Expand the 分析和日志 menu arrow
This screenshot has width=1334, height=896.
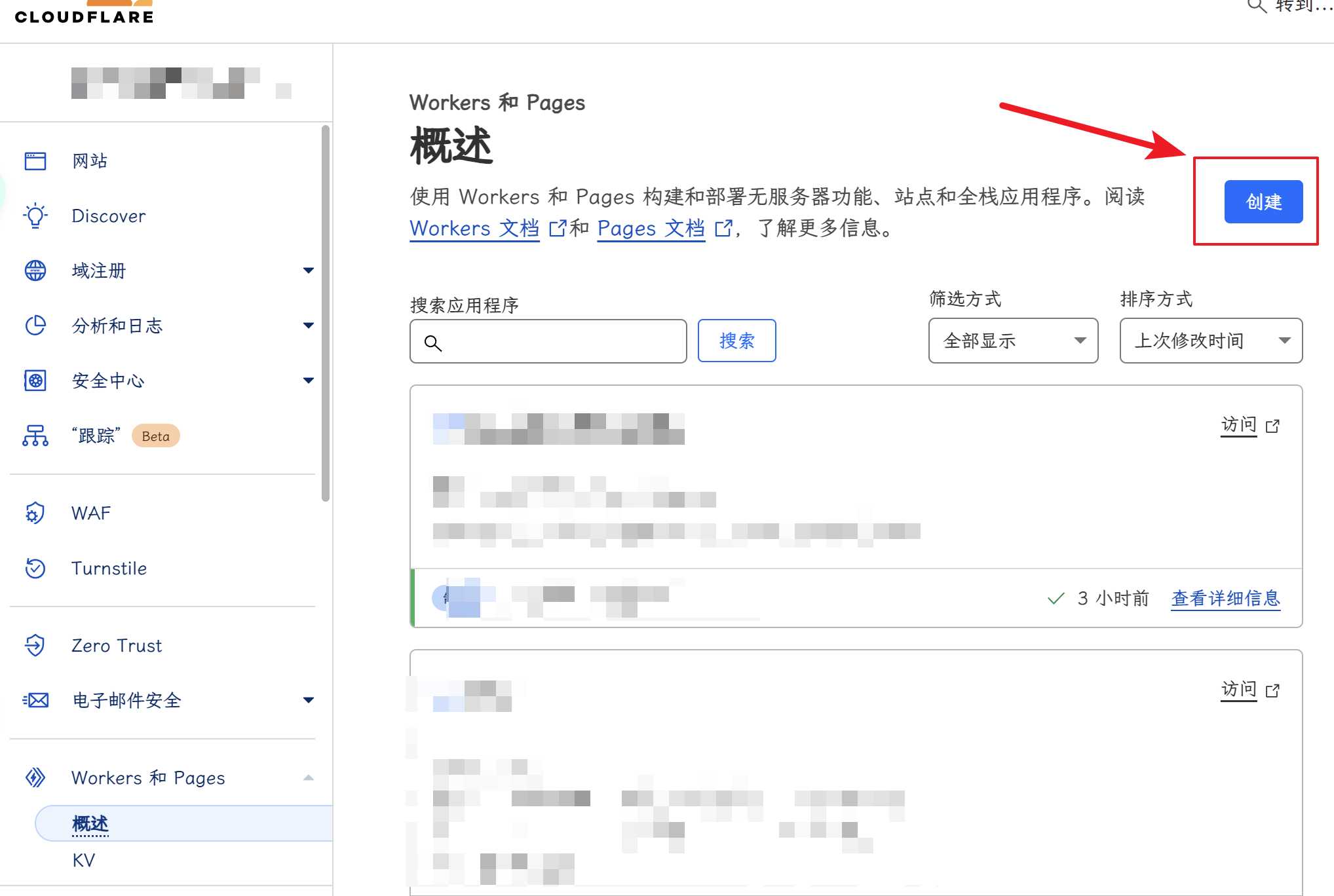(309, 326)
